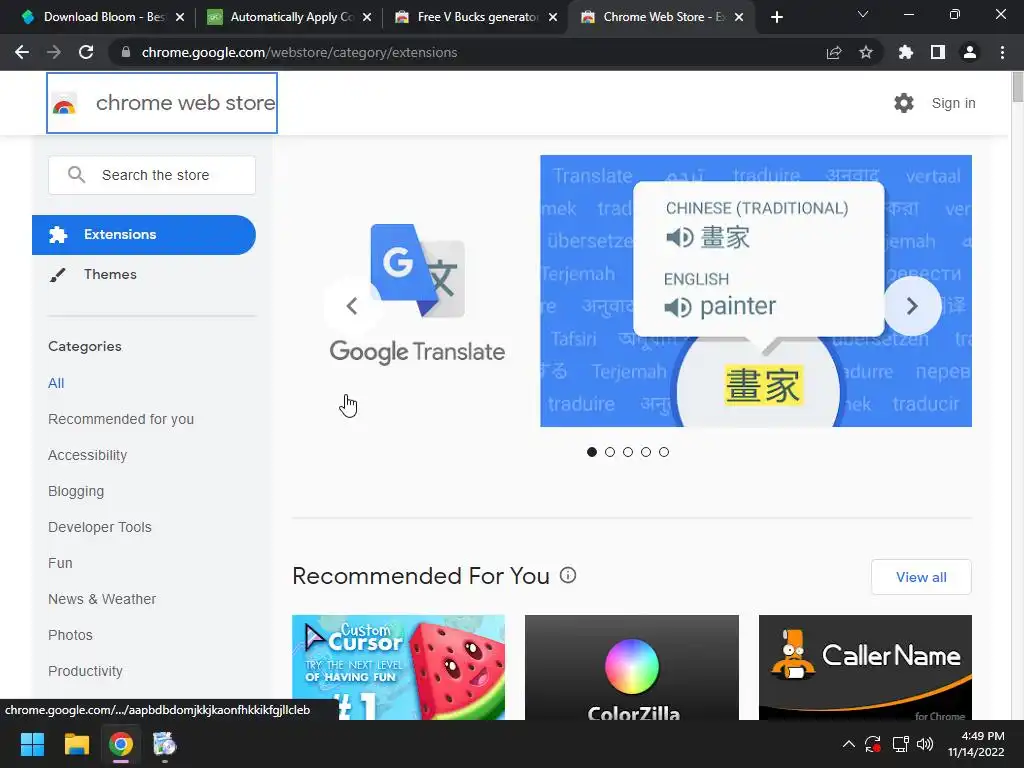Open File Explorer from taskbar
The width and height of the screenshot is (1024, 768).
[x=76, y=744]
